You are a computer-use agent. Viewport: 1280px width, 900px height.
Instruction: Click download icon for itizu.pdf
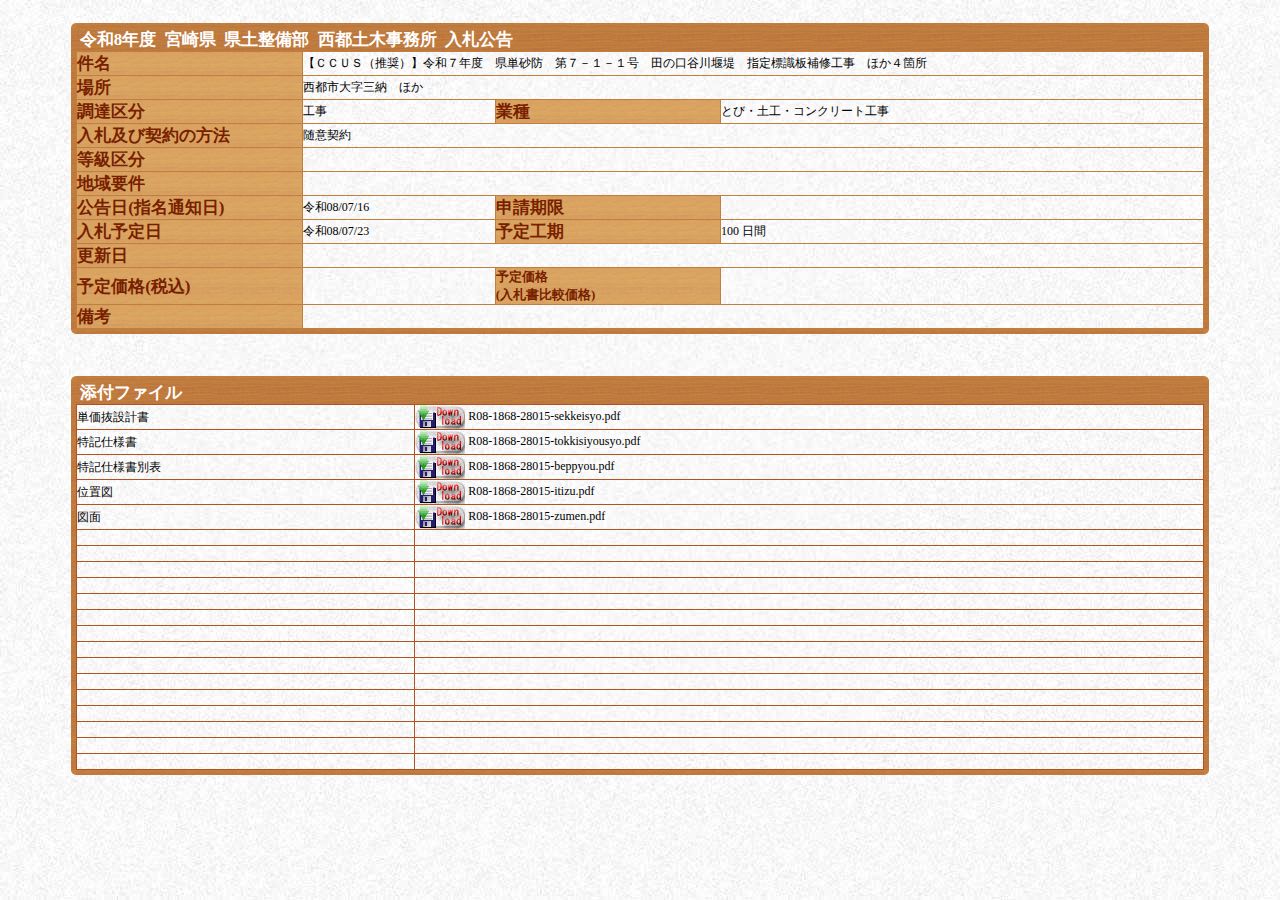441,492
